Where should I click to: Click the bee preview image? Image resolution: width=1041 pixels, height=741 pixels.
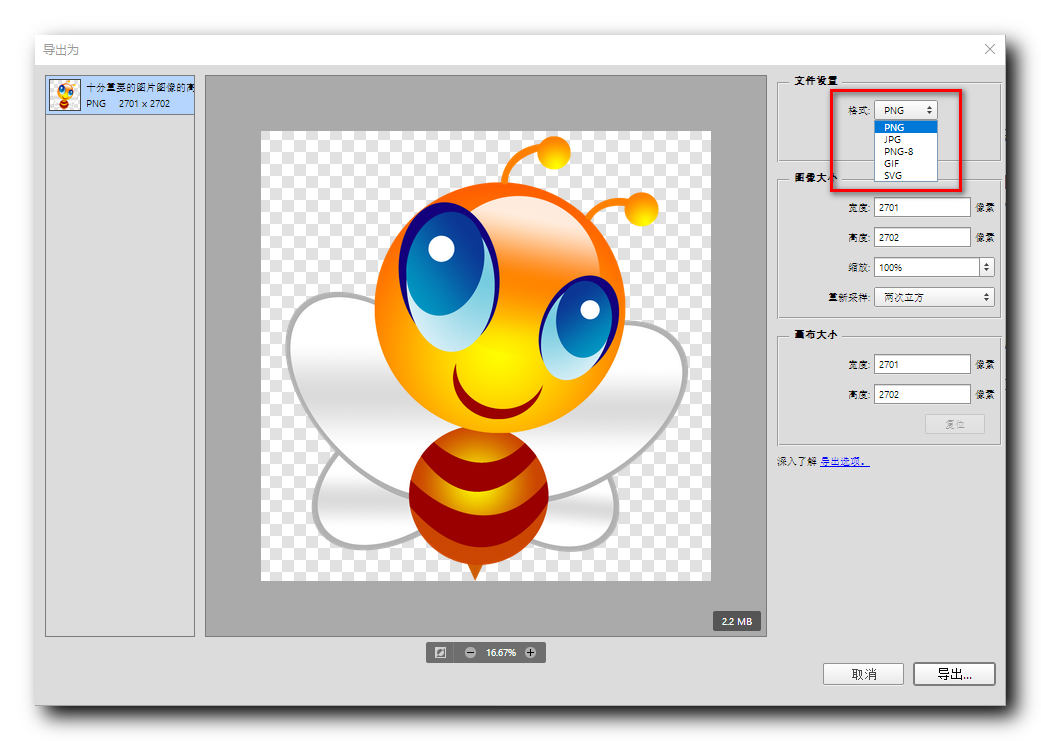(x=486, y=356)
